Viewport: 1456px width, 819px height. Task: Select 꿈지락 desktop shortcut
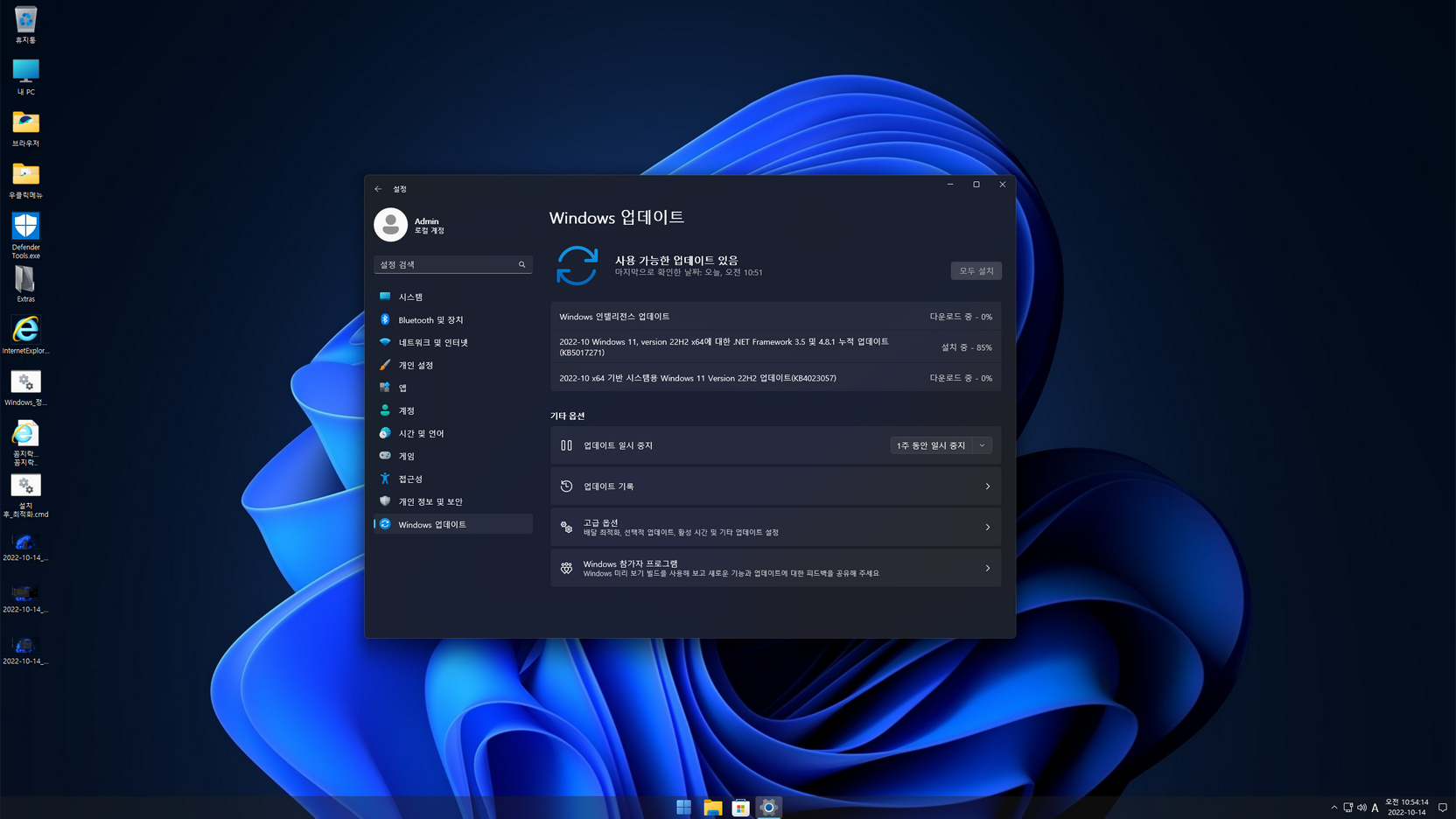point(25,444)
